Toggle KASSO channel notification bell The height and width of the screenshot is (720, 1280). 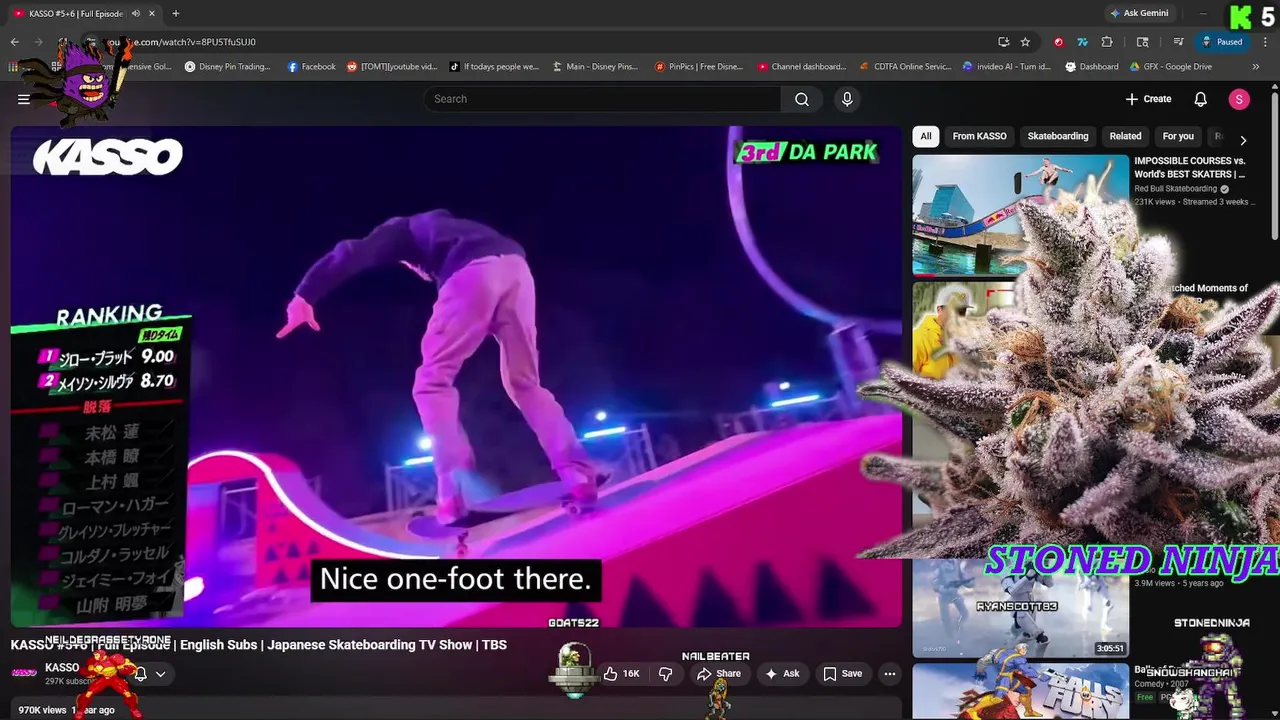coord(141,674)
